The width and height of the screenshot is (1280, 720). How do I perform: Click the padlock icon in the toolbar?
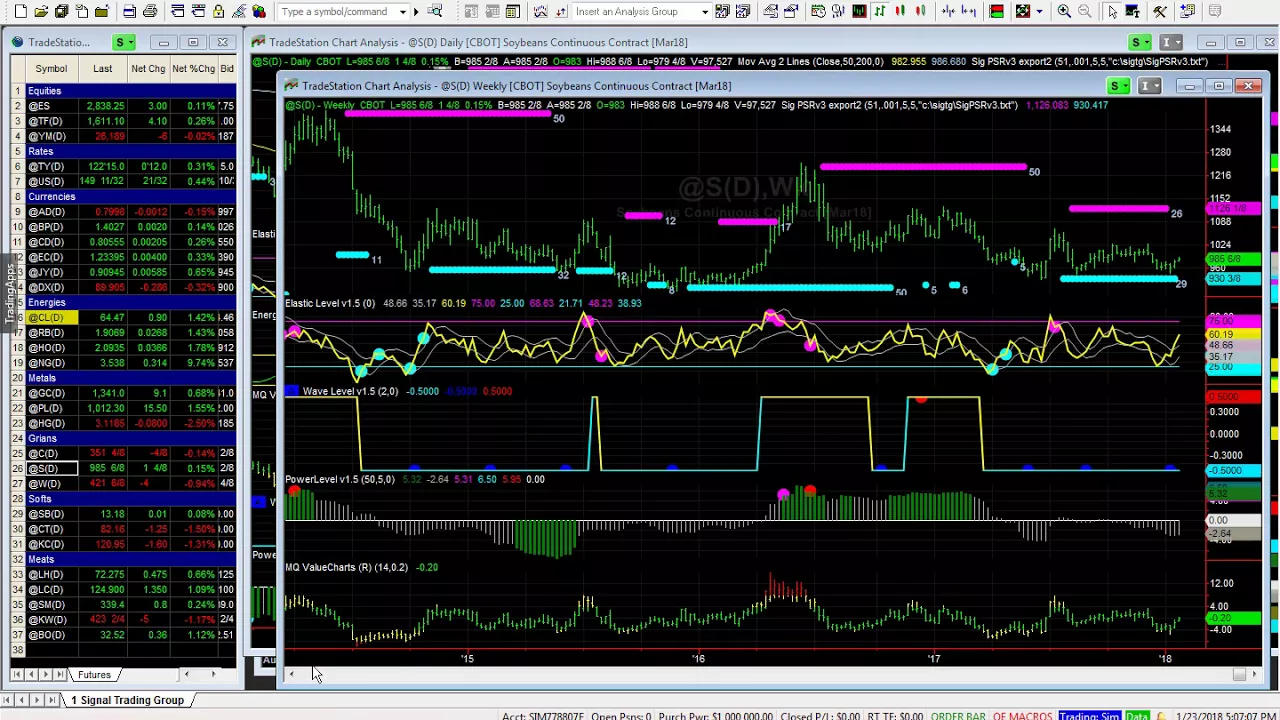(218, 11)
